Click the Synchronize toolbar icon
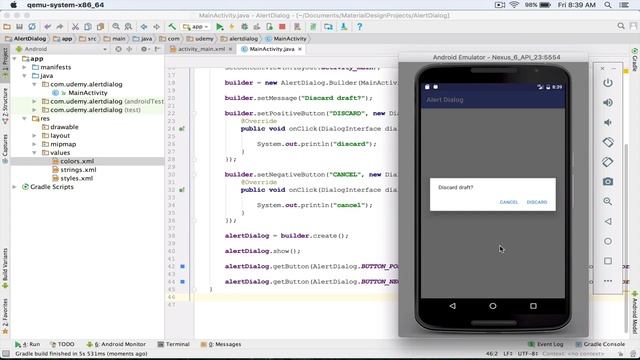 click(32, 27)
